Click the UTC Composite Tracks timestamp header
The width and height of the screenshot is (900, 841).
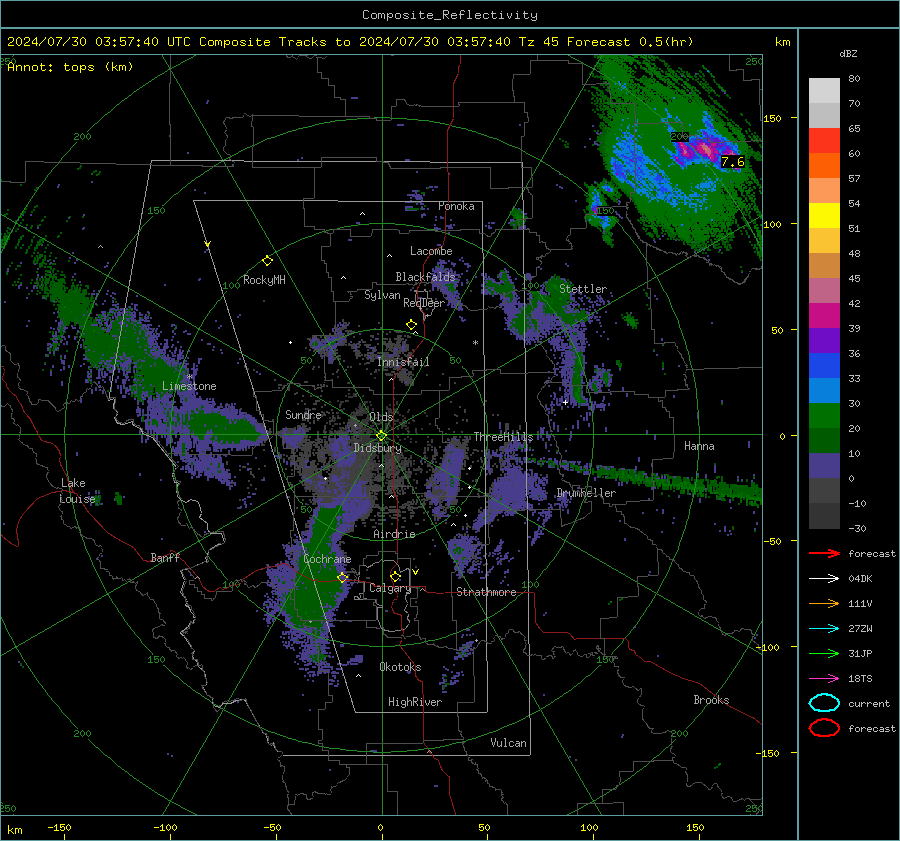pyautogui.click(x=350, y=42)
